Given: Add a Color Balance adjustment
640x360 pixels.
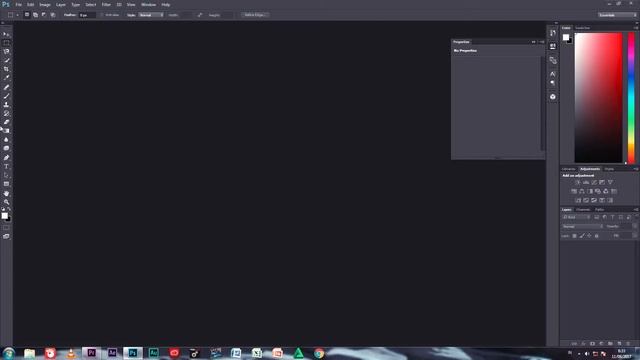Looking at the screenshot, I should pos(582,191).
